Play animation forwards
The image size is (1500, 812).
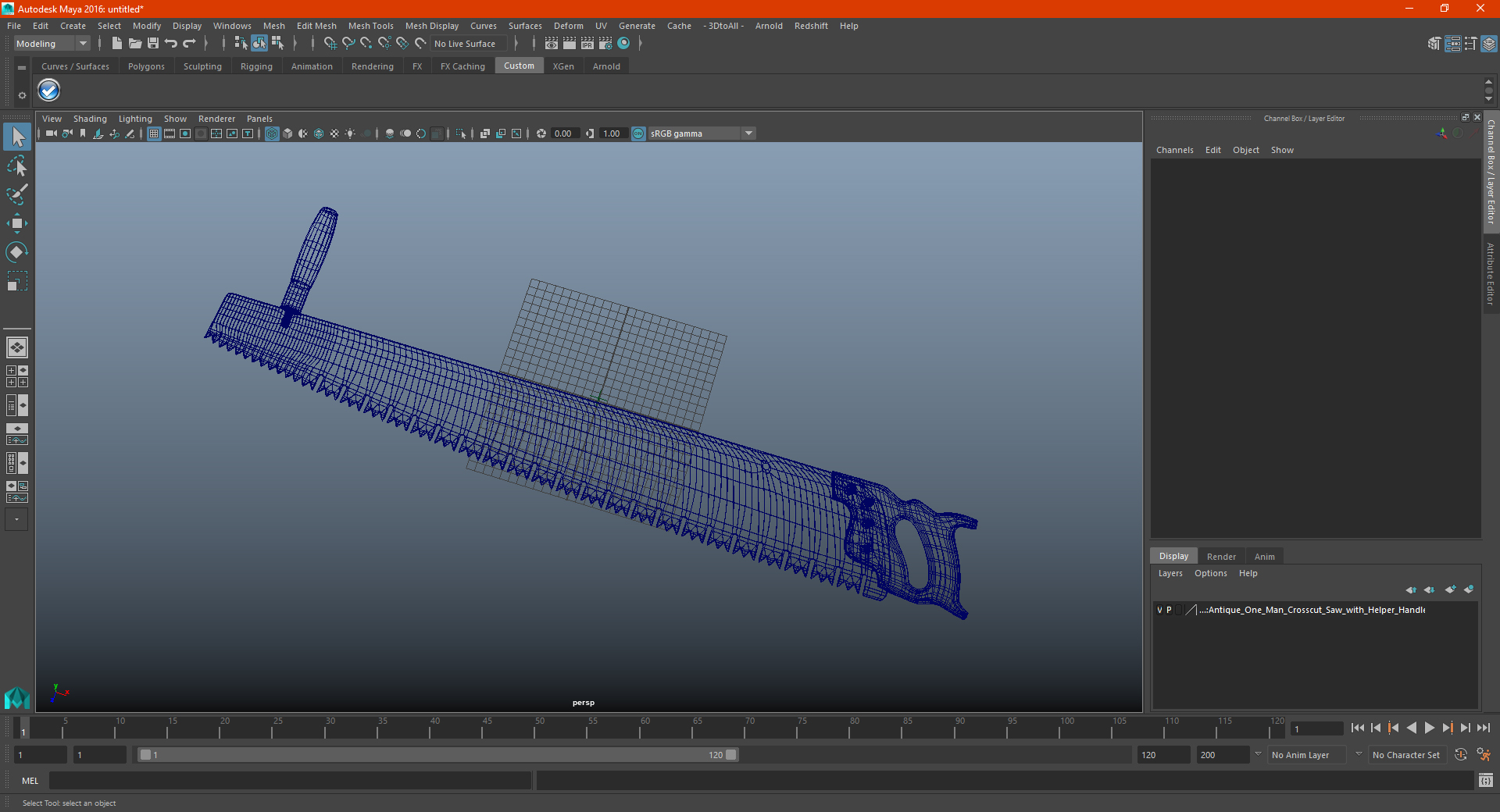point(1429,728)
